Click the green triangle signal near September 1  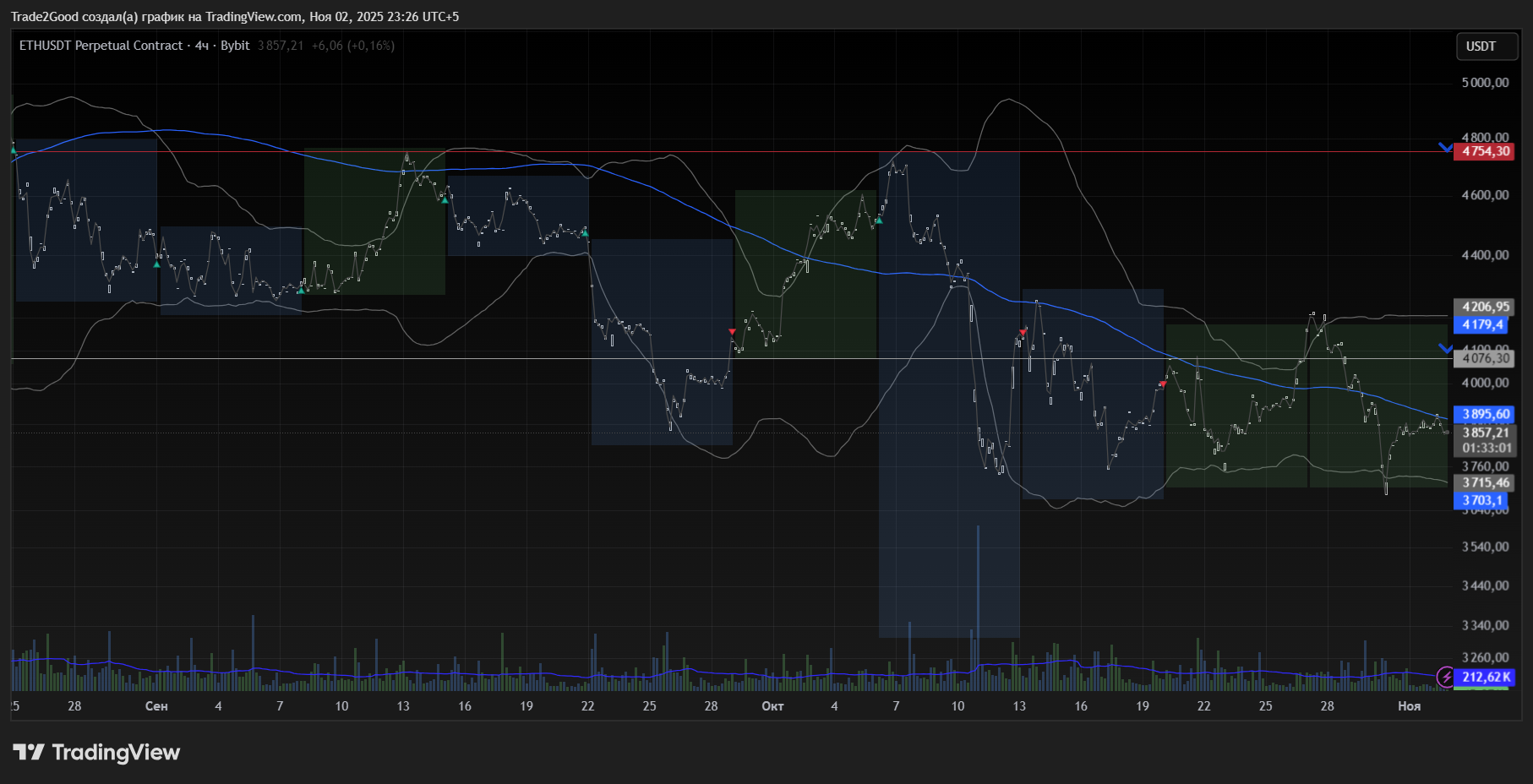click(x=156, y=264)
